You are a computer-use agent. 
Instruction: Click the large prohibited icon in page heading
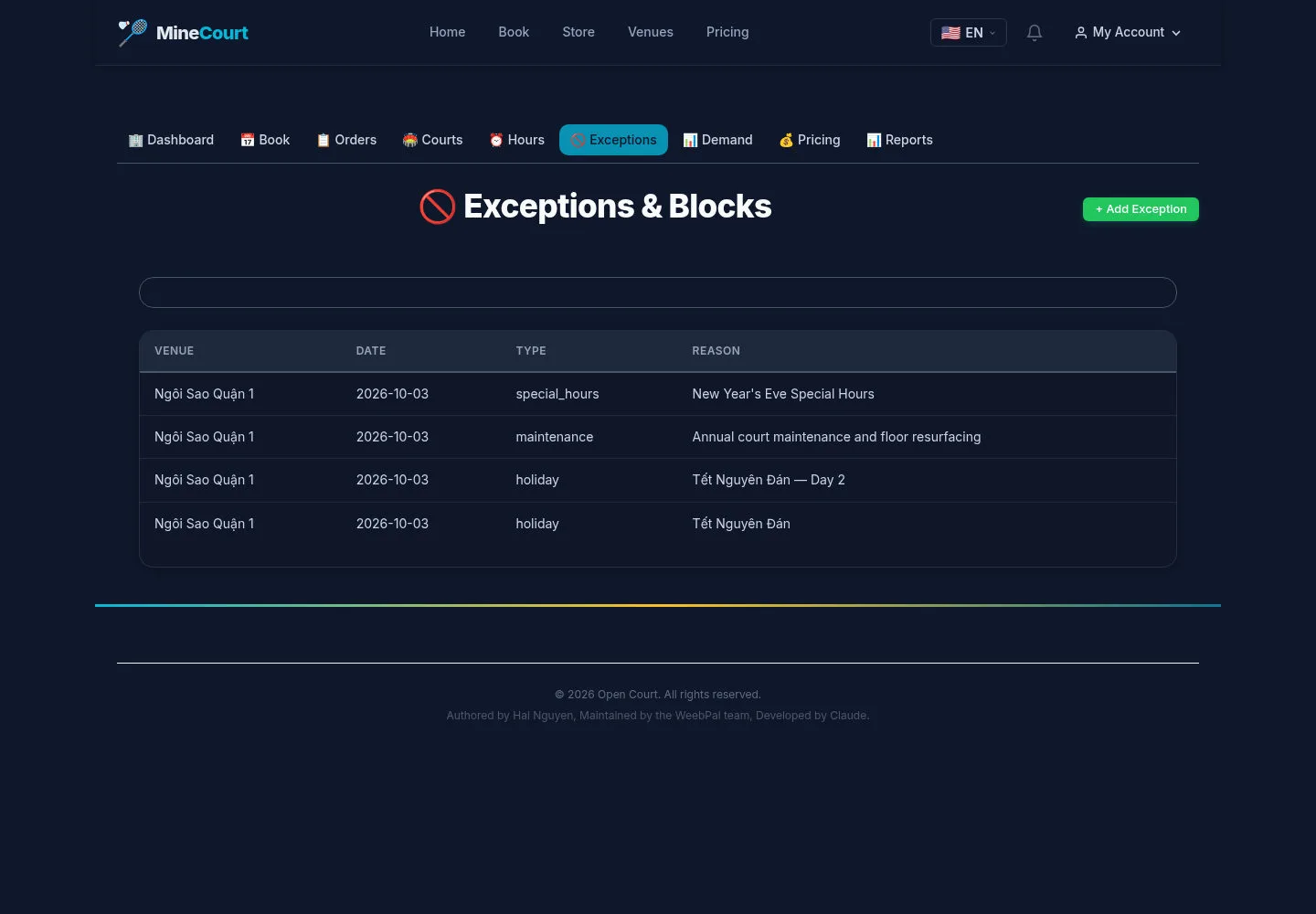pos(438,207)
